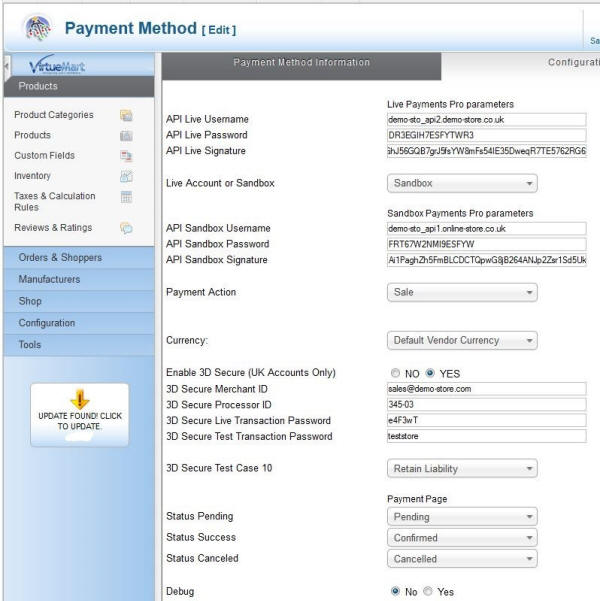Click 3D Secure Test Transaction Password field
This screenshot has width=600, height=601.
(487, 436)
